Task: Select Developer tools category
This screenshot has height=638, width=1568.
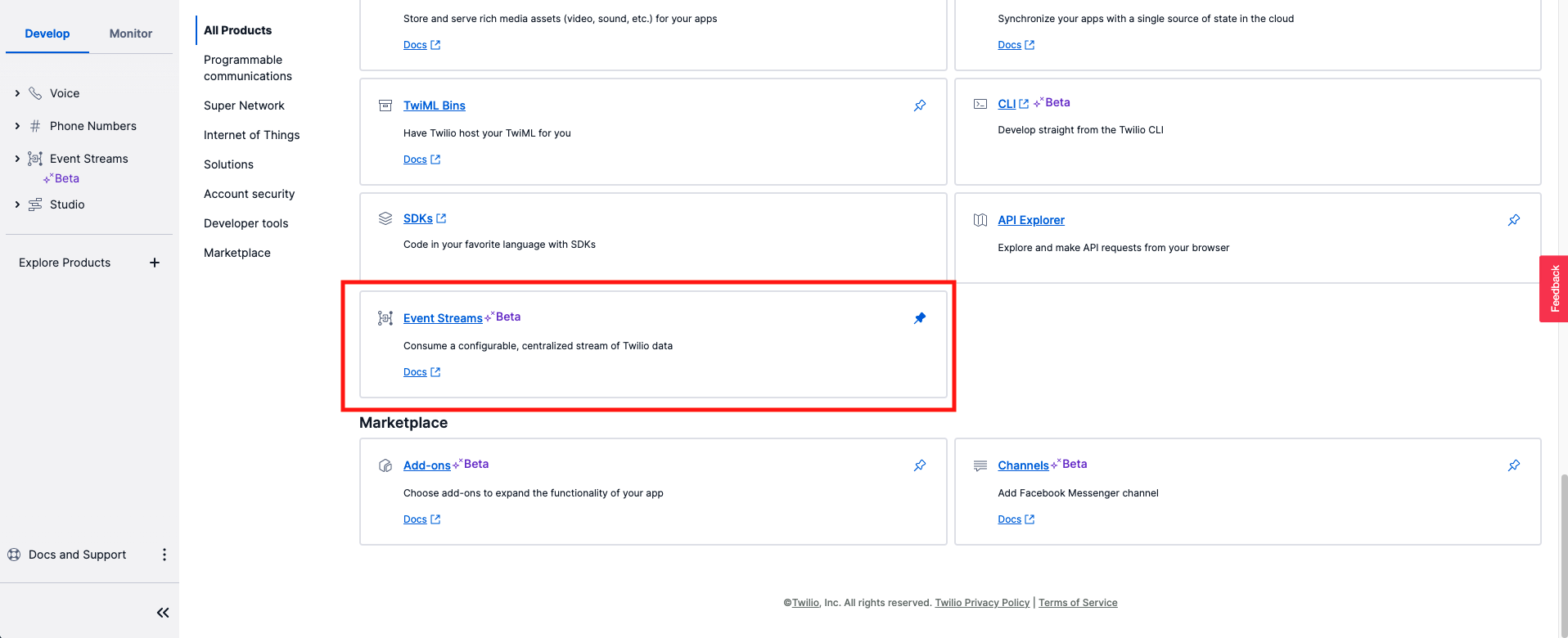Action: (246, 223)
